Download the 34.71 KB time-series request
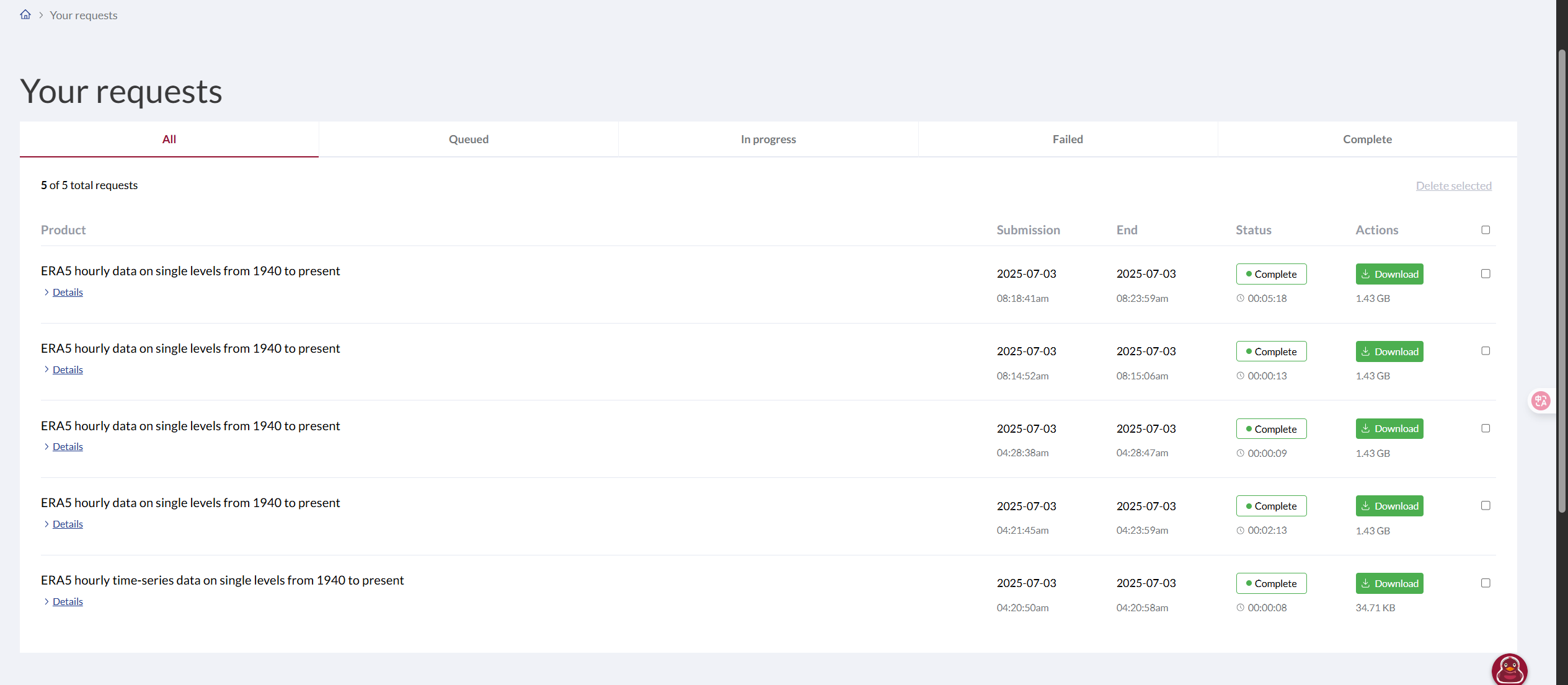Screen dimensions: 1568x685 (x=1389, y=583)
